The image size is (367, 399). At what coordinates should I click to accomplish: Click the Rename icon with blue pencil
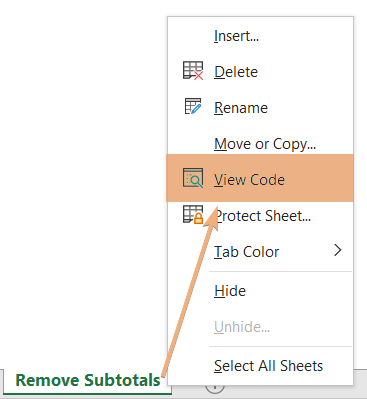[x=193, y=106]
